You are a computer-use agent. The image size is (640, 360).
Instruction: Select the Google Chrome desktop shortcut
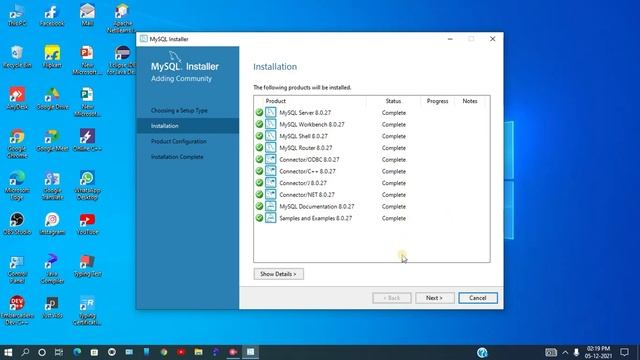tap(17, 144)
